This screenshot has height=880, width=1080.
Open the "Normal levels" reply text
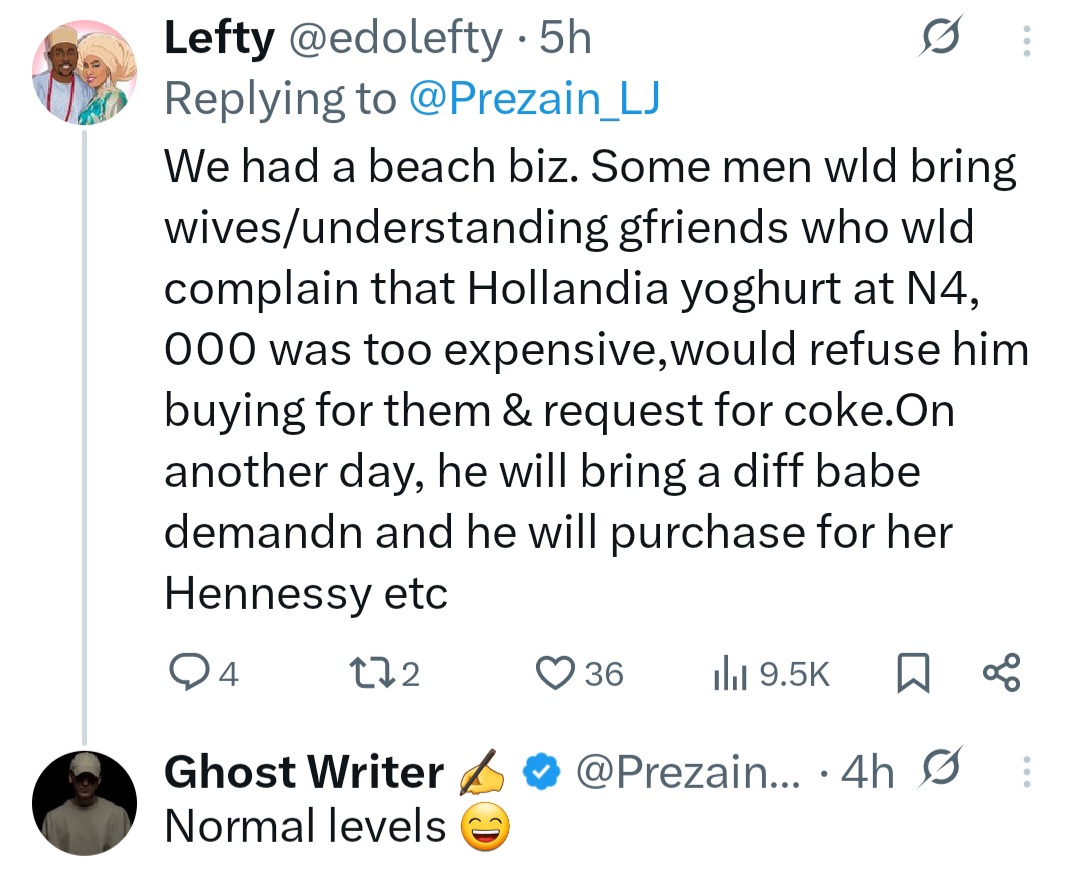click(305, 827)
